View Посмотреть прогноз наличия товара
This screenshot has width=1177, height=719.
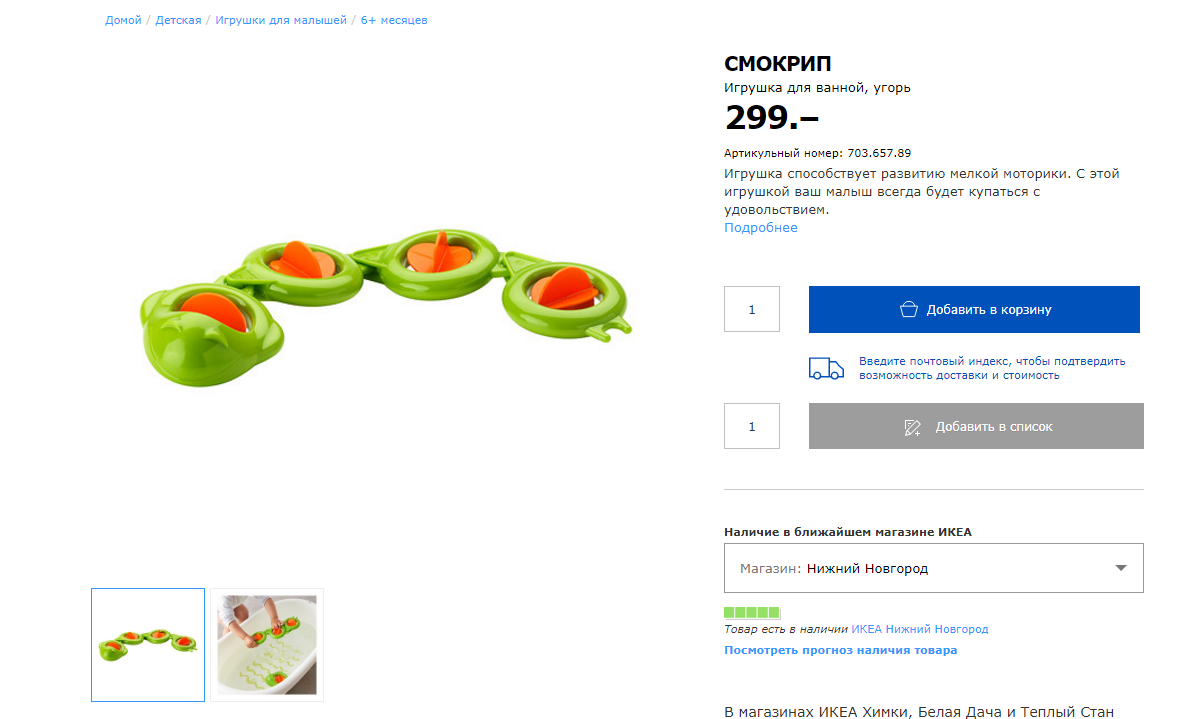[840, 650]
